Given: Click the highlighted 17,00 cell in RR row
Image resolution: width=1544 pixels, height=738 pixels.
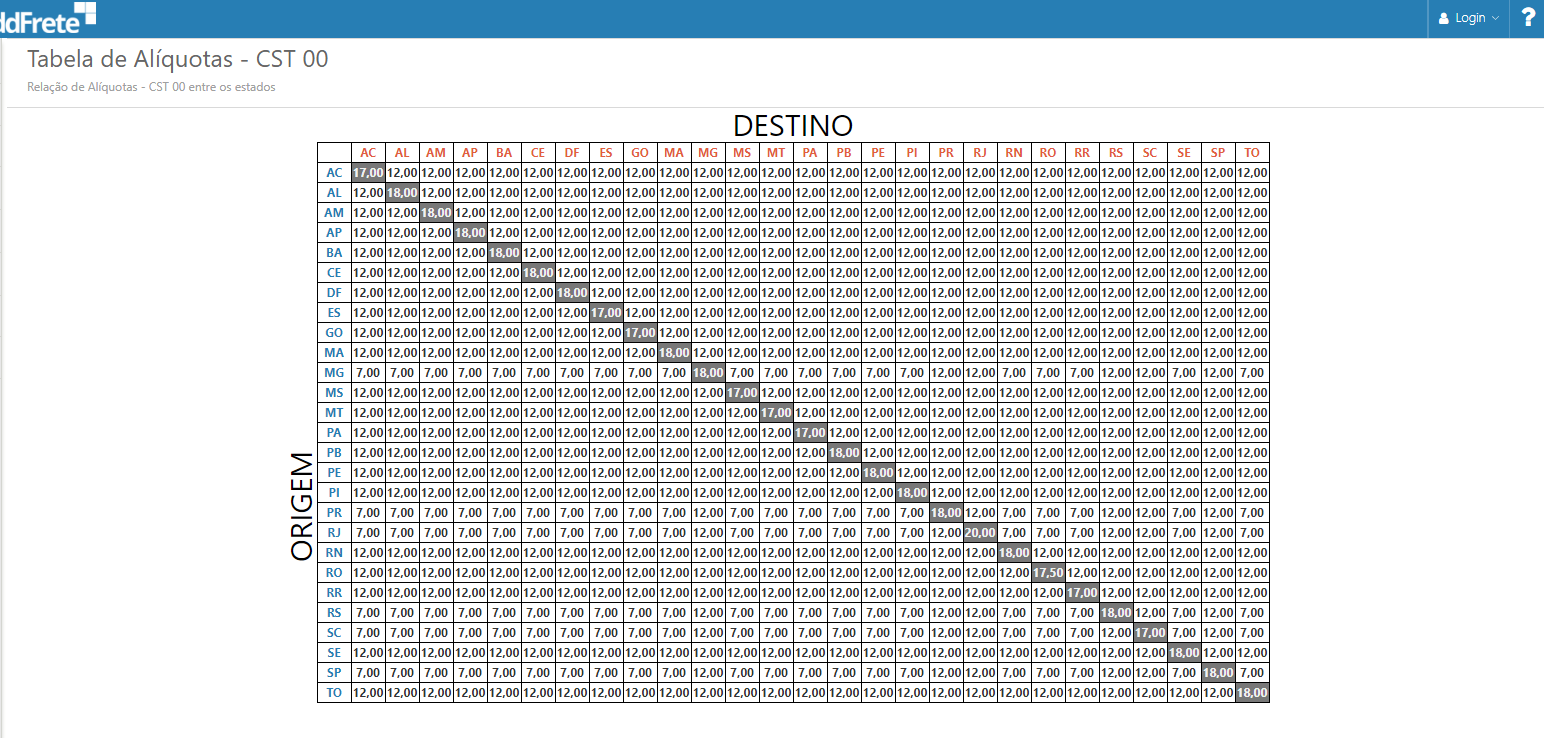Looking at the screenshot, I should click(1082, 592).
